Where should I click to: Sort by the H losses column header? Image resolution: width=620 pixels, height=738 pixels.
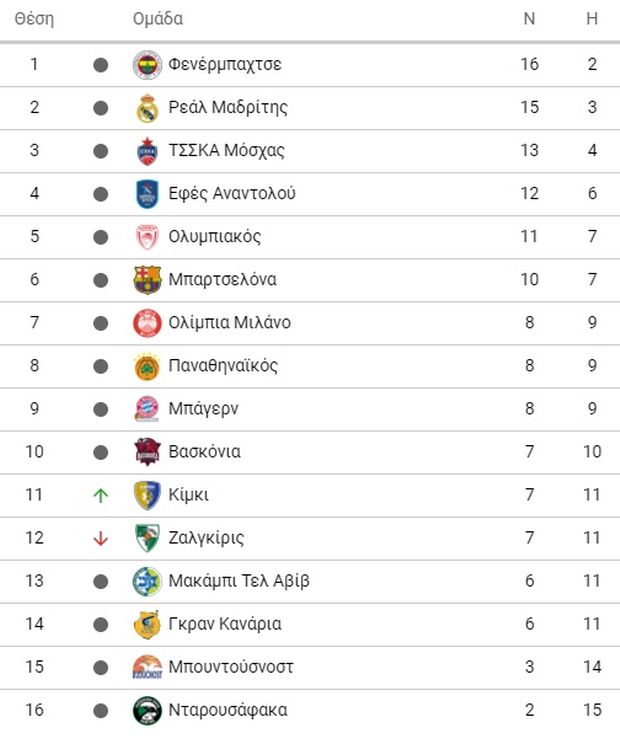pos(592,19)
